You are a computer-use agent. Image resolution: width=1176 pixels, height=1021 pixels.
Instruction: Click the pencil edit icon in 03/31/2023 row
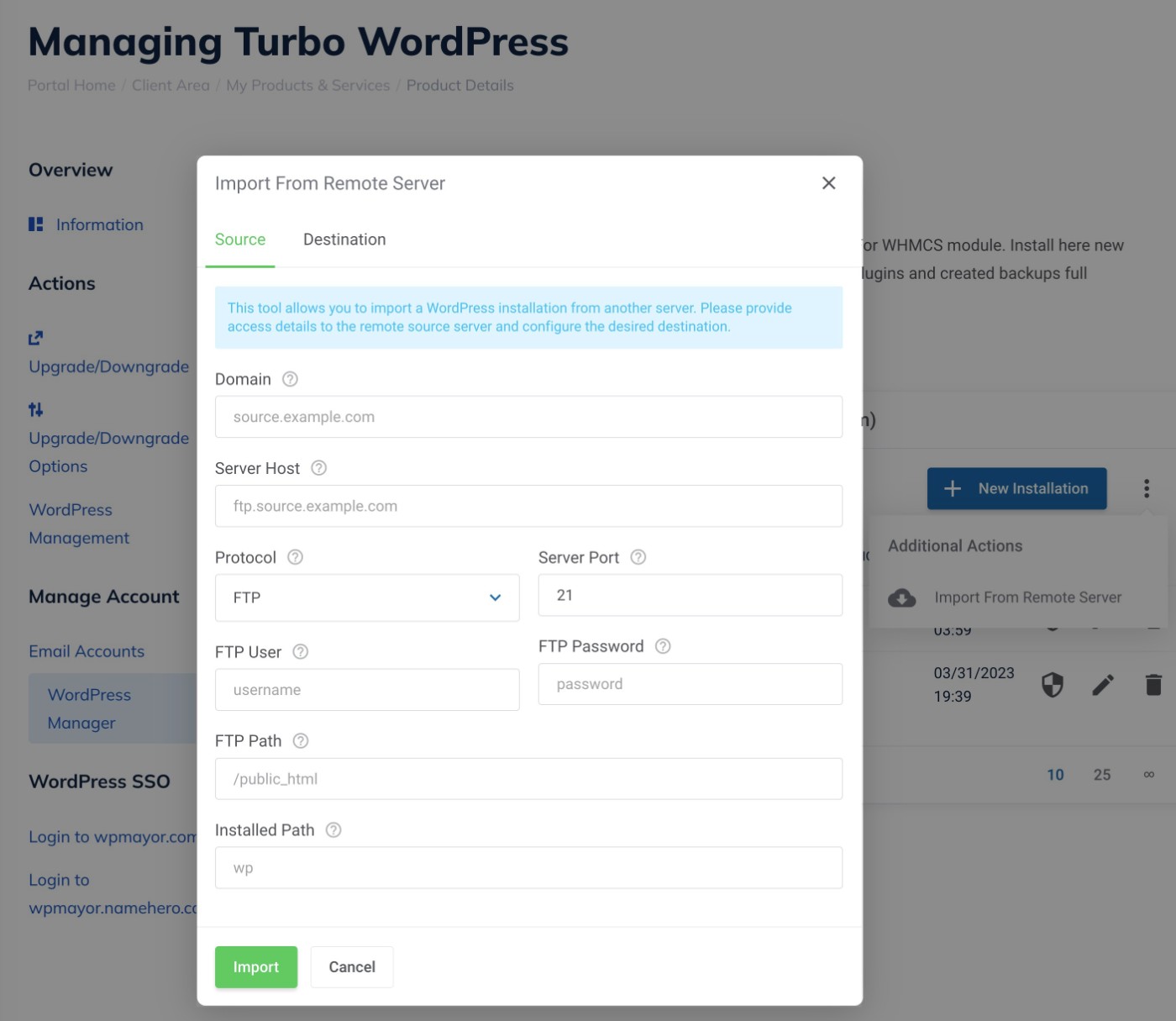click(1103, 685)
